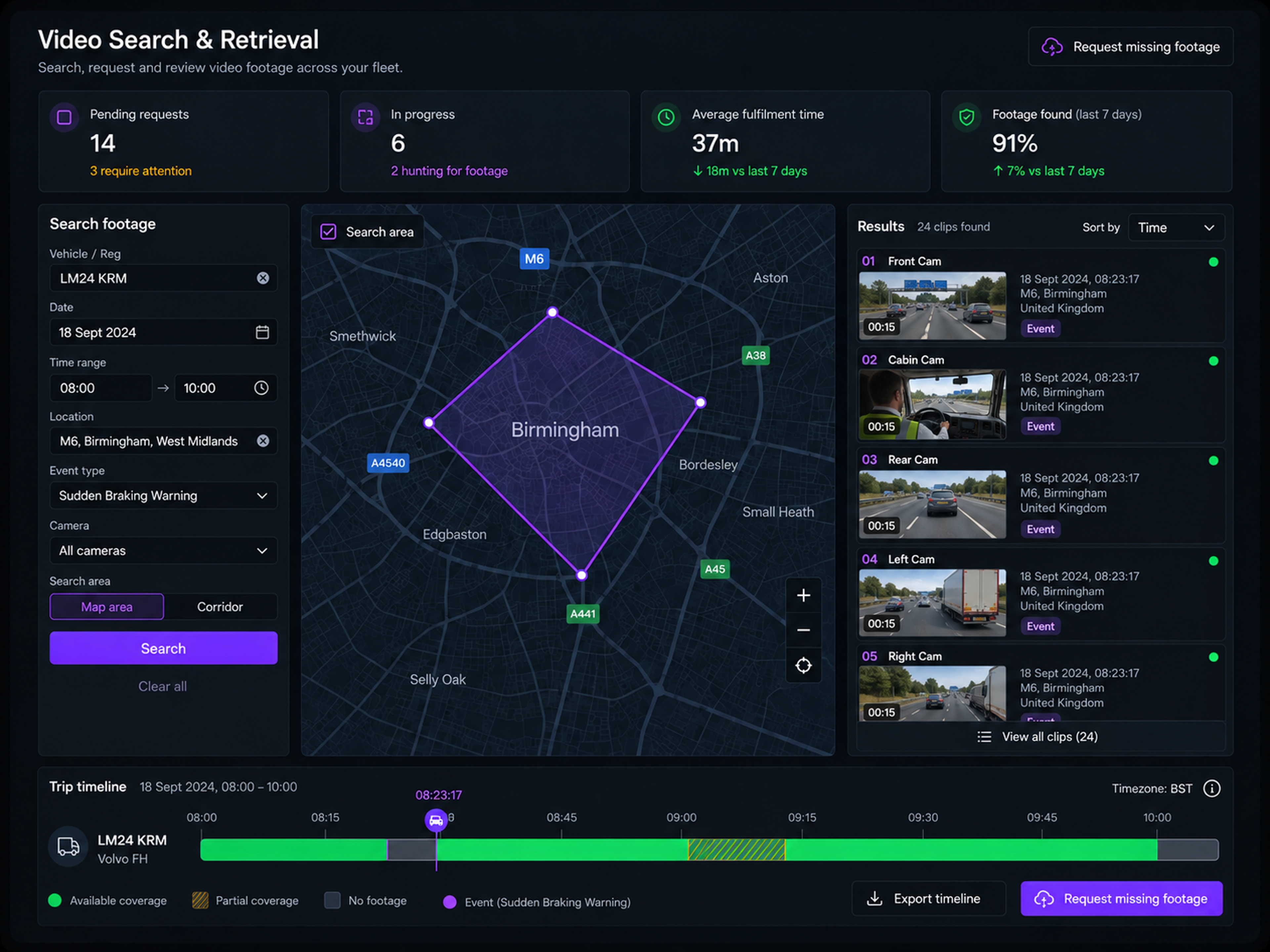Toggle the Search area checkbox on map
Image resolution: width=1270 pixels, height=952 pixels.
click(x=328, y=232)
